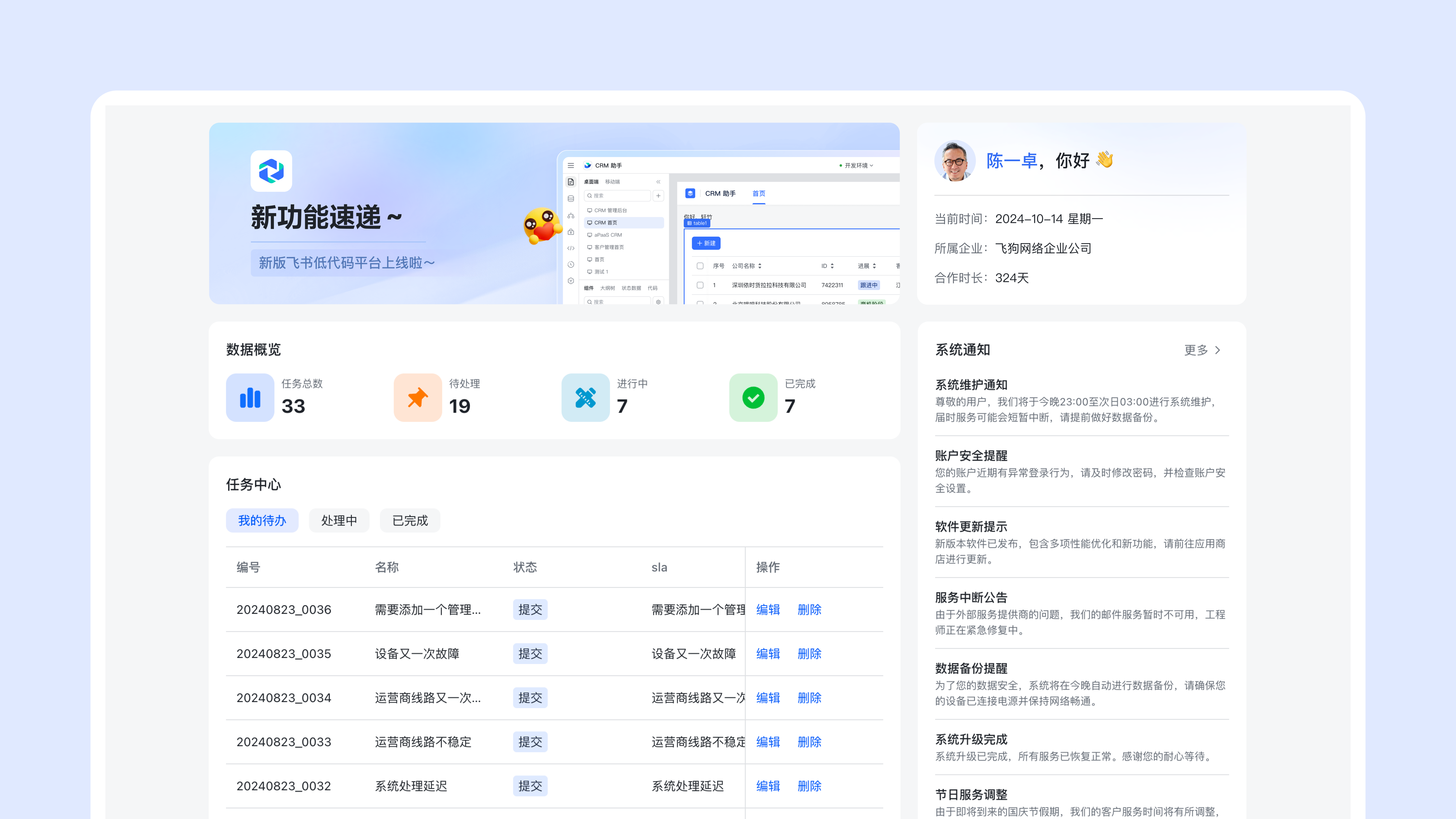
Task: Select CRM 首页 page in preview list
Action: 624,223
